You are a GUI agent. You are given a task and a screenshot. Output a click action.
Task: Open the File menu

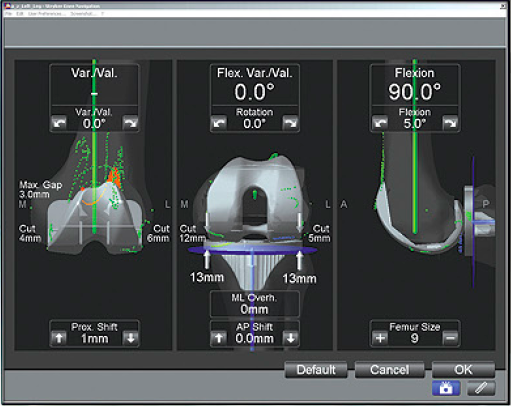[x=9, y=14]
